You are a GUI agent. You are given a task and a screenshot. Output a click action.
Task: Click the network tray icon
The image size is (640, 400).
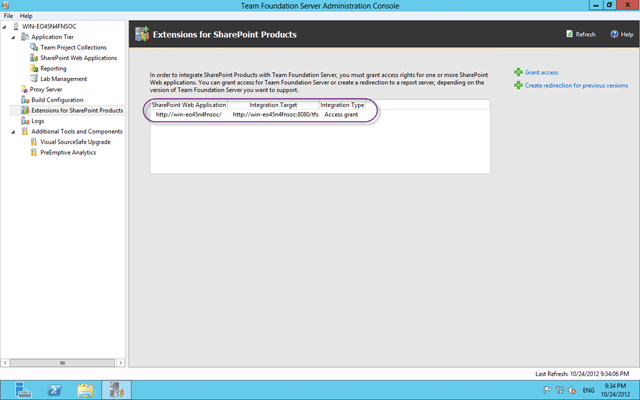560,390
